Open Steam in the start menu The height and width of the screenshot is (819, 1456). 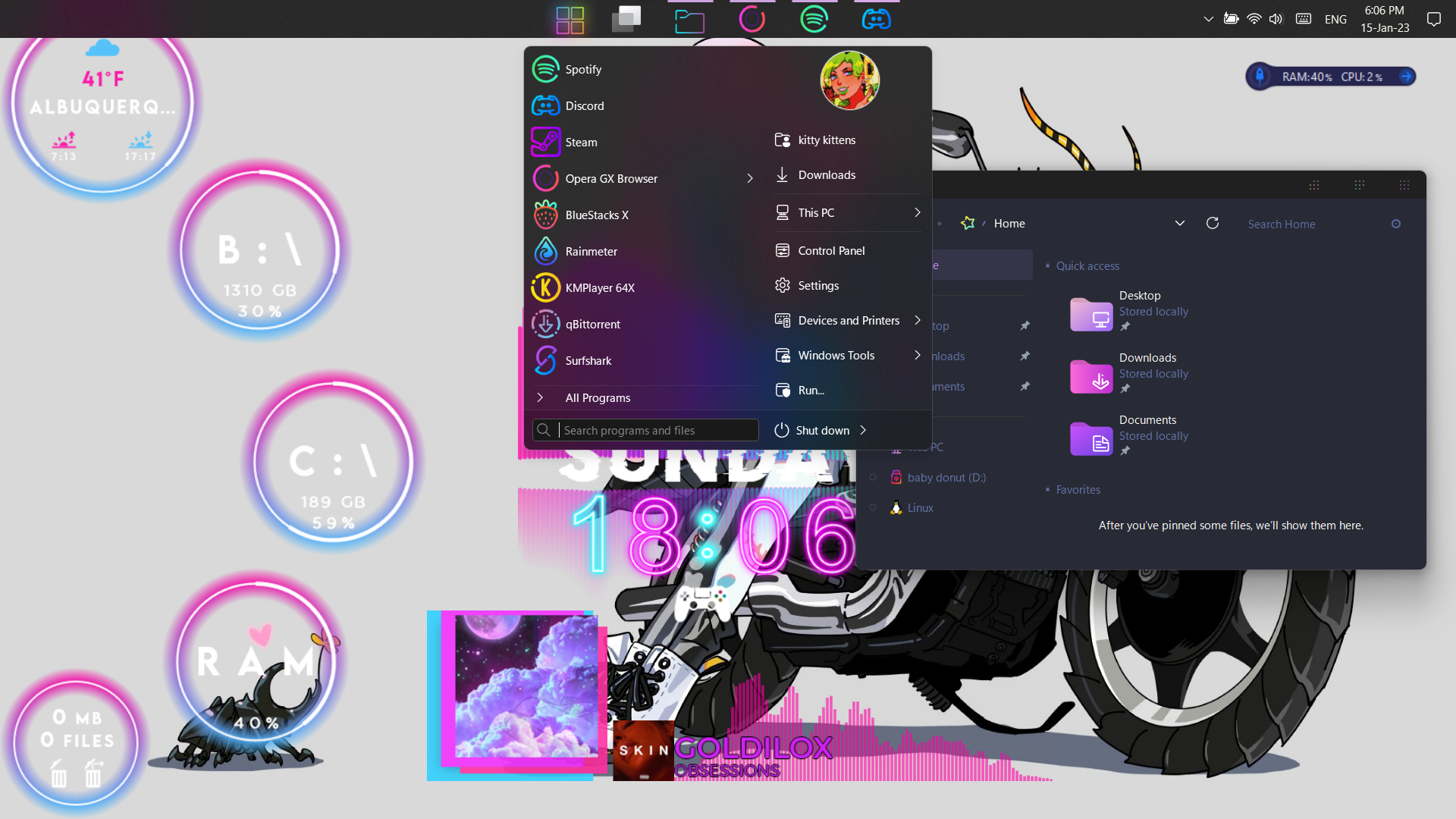643,142
